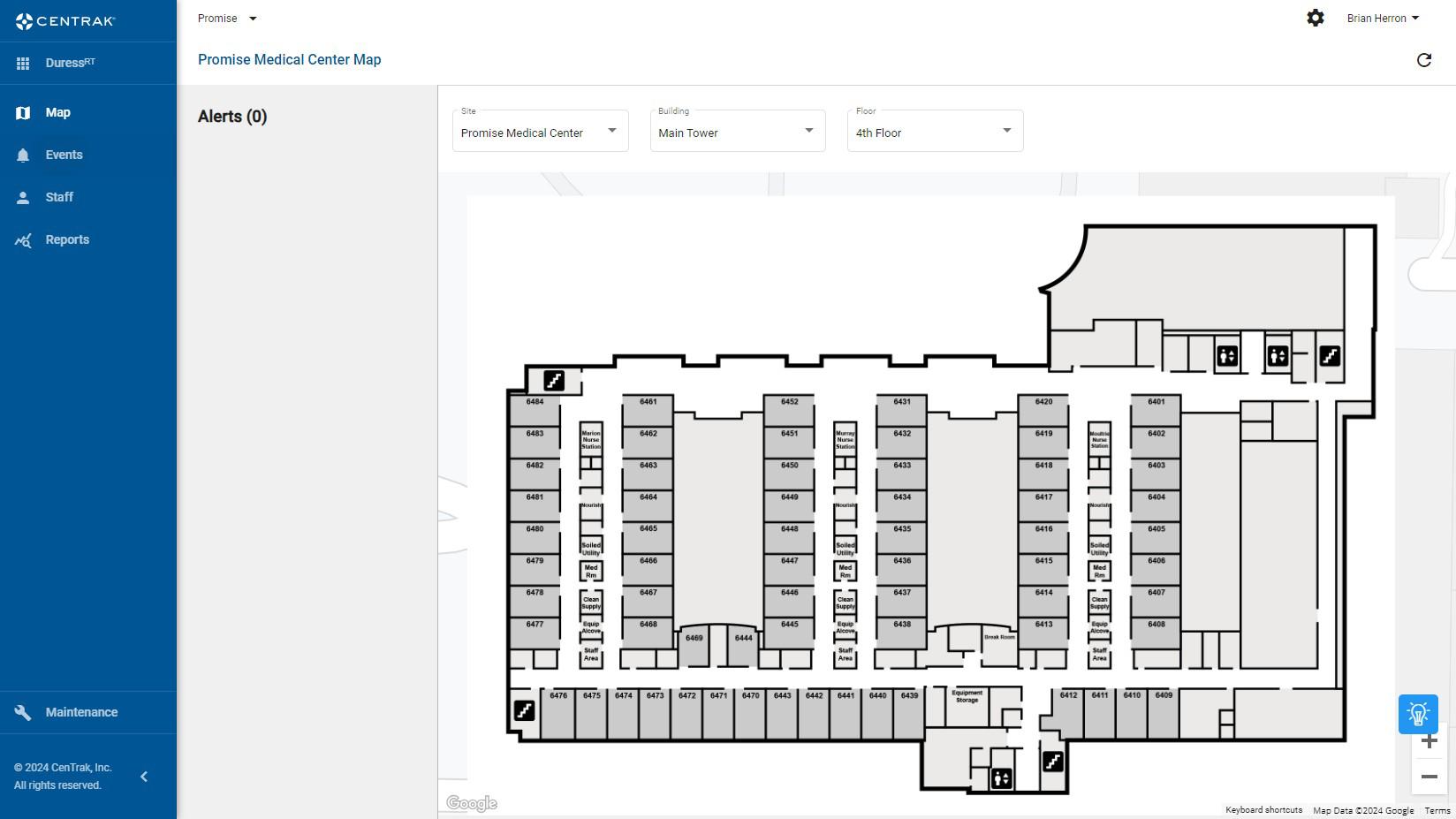The image size is (1456, 819).
Task: Click the Maintenance wrench icon
Action: 23,713
